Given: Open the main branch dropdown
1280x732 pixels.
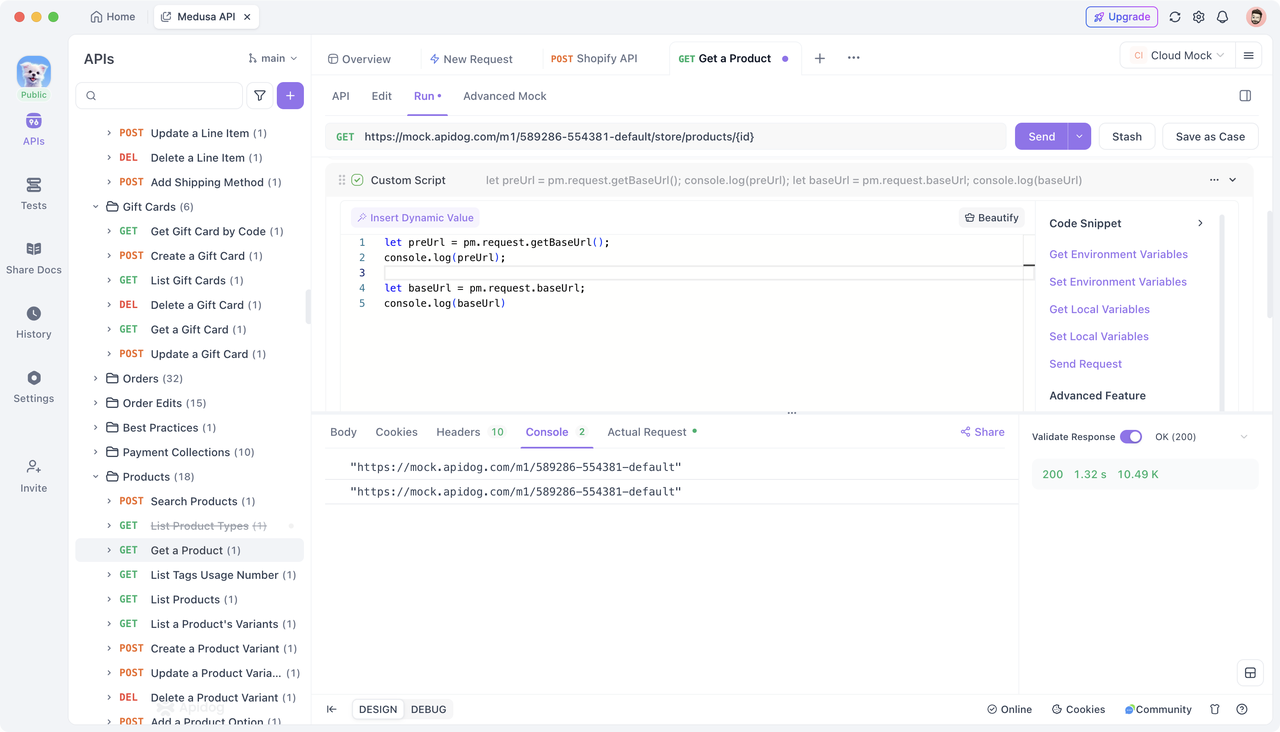Looking at the screenshot, I should (273, 59).
